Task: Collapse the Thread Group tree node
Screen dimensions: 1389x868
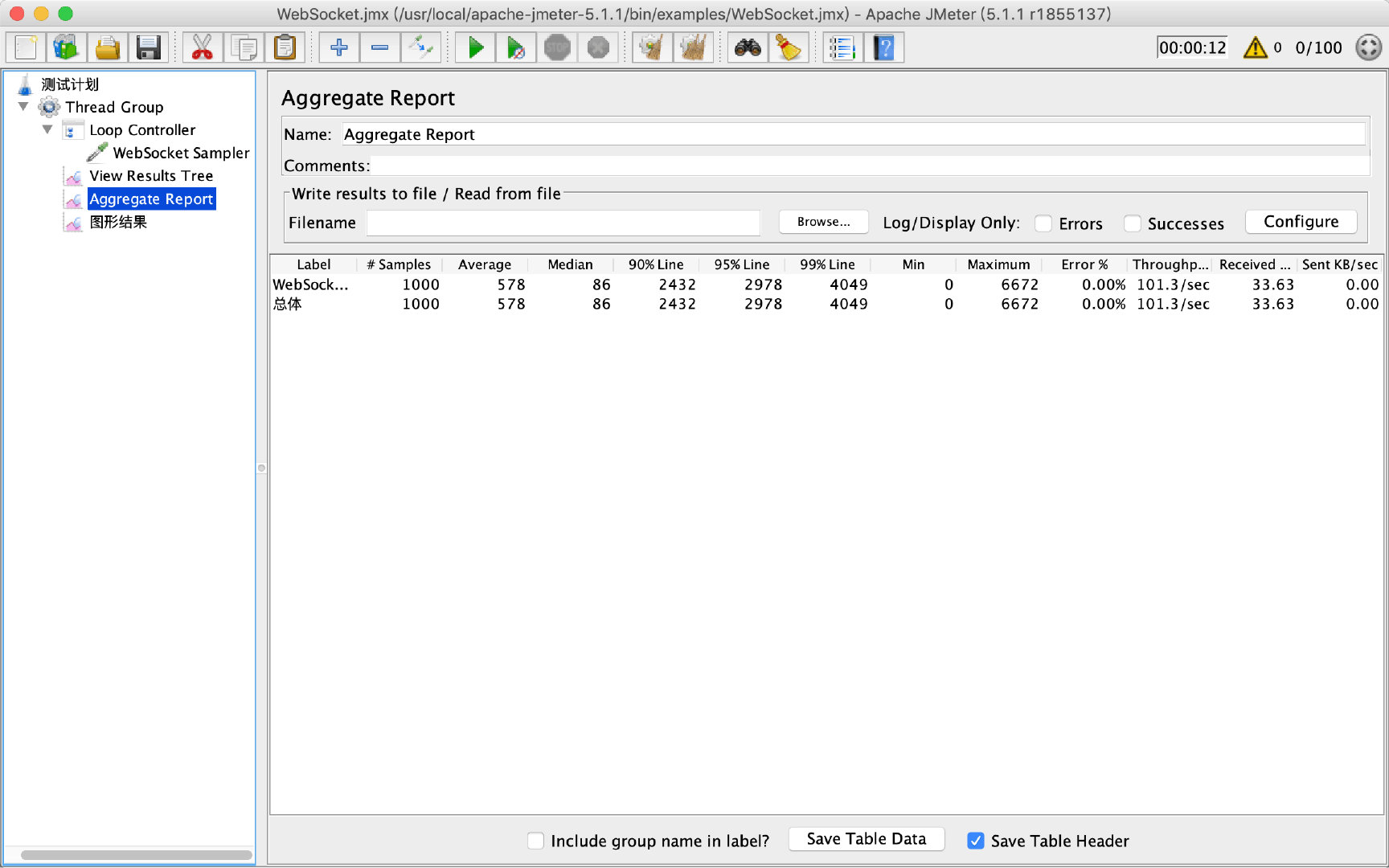Action: tap(23, 107)
